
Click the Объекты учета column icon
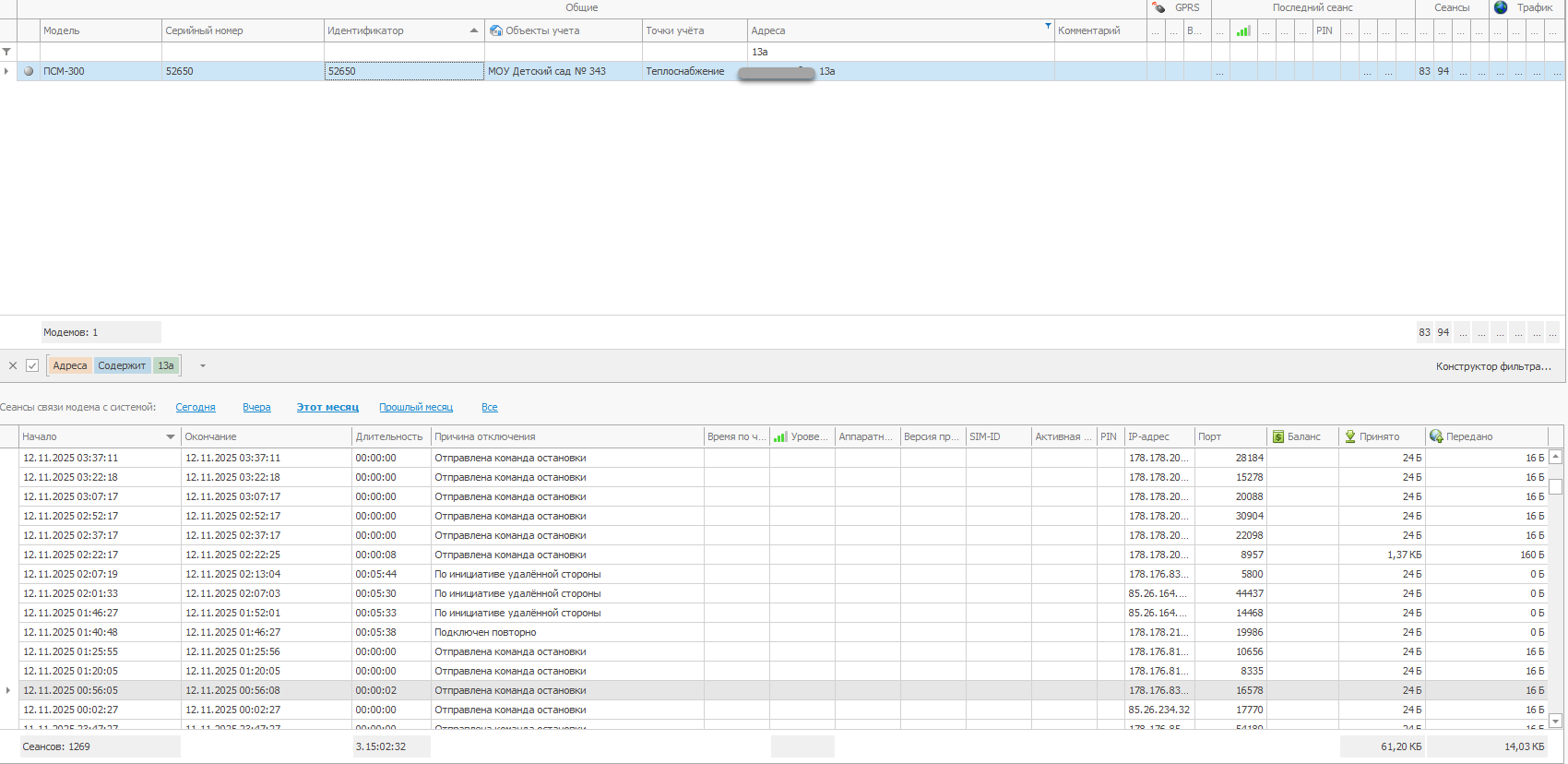point(496,30)
